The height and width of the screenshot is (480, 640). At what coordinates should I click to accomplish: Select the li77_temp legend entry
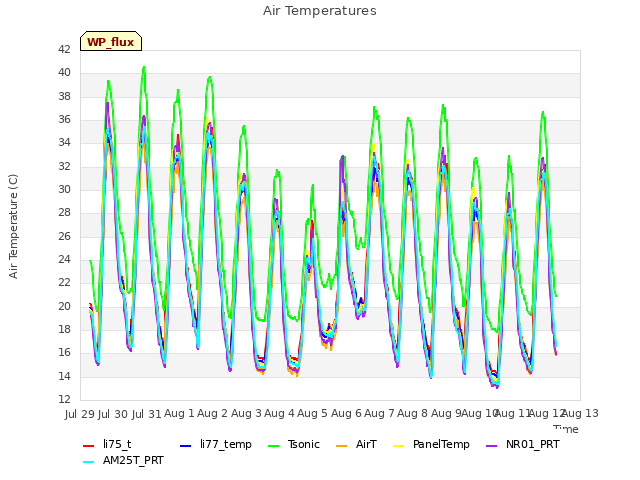216,444
